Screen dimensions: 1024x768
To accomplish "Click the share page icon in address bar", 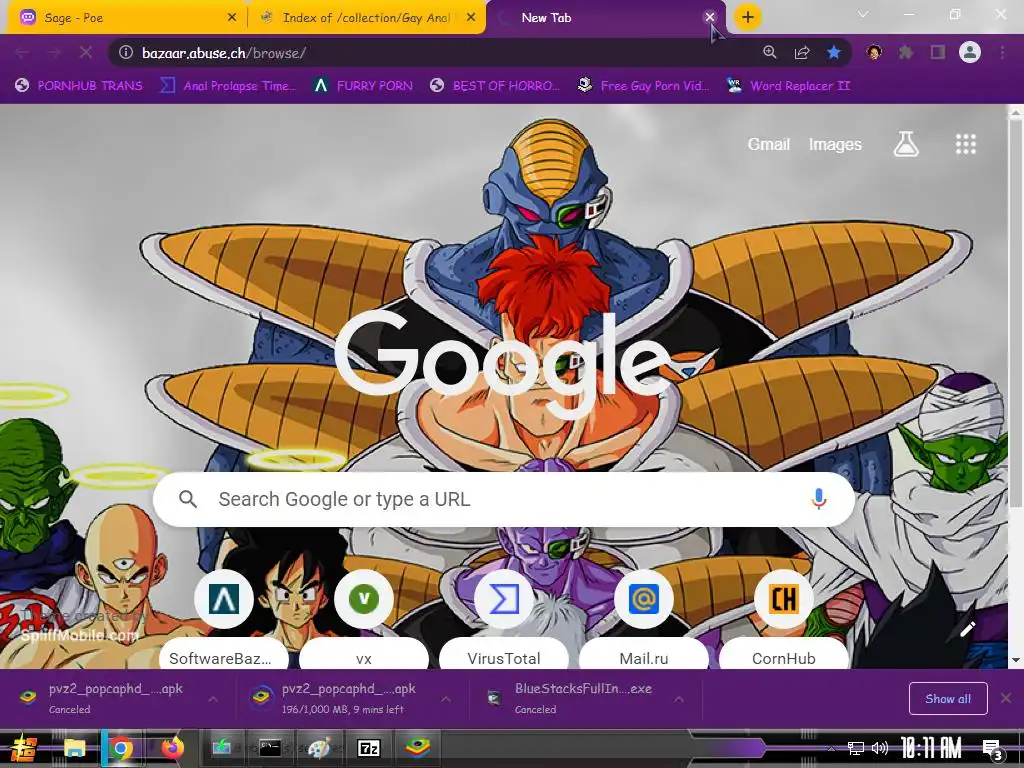I will [x=802, y=52].
